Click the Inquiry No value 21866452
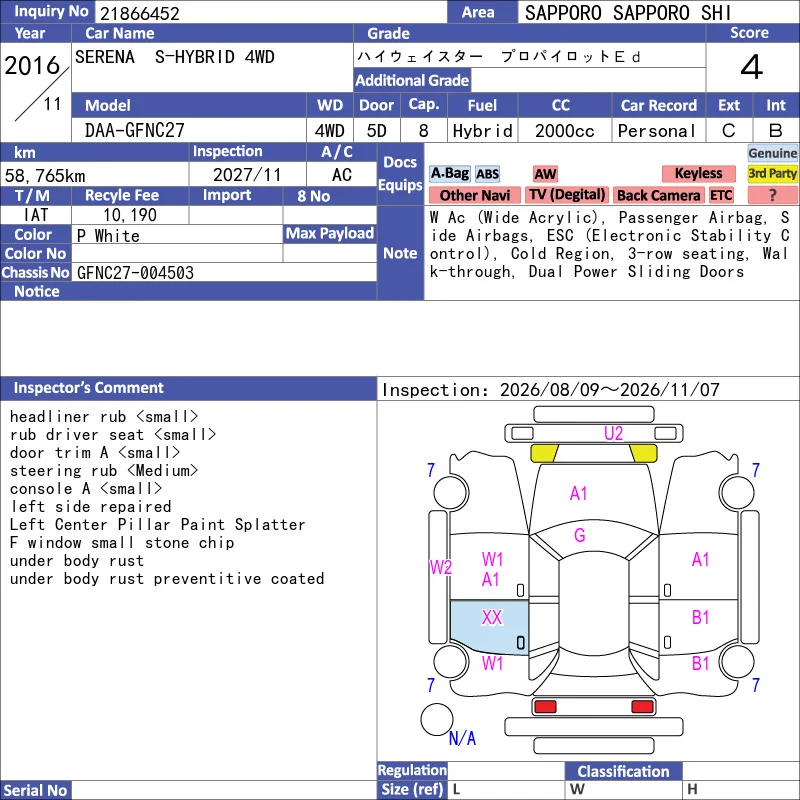This screenshot has height=800, width=800. point(140,13)
